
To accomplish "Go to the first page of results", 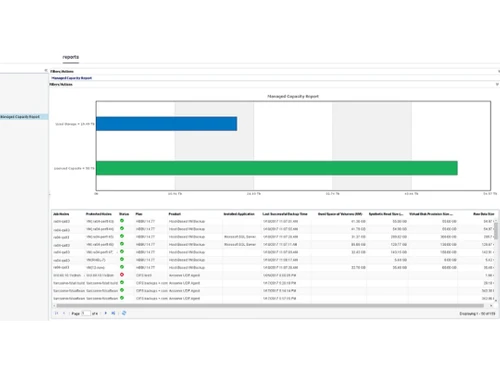I will click(x=56, y=313).
